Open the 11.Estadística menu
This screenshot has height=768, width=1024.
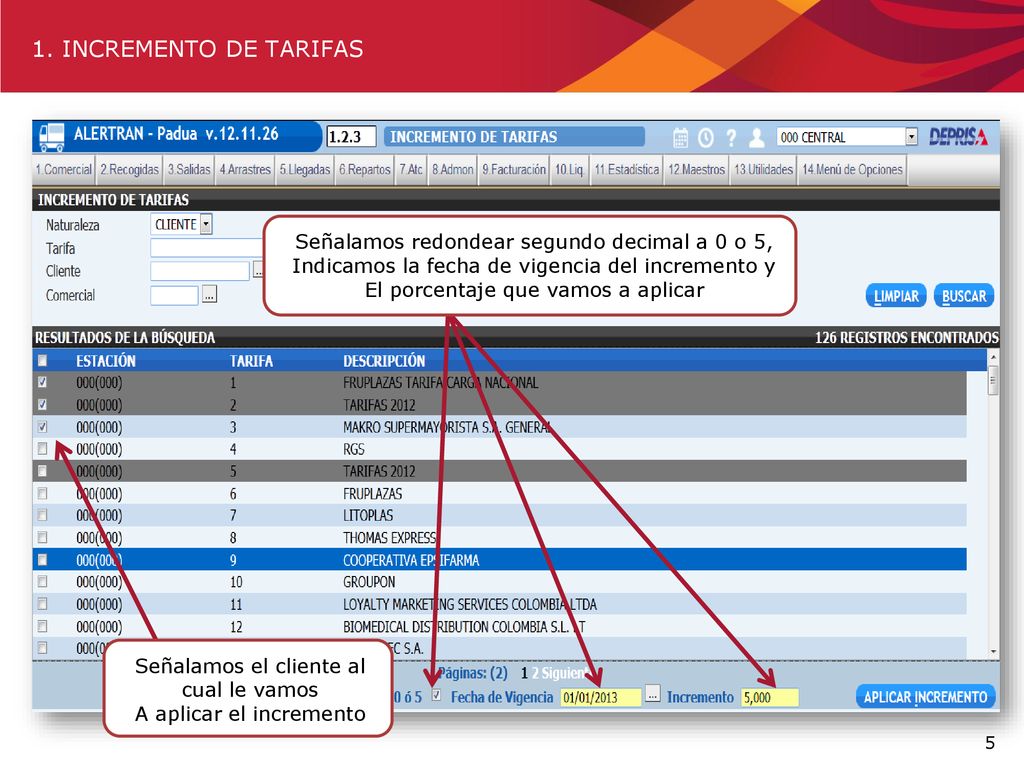tap(626, 170)
